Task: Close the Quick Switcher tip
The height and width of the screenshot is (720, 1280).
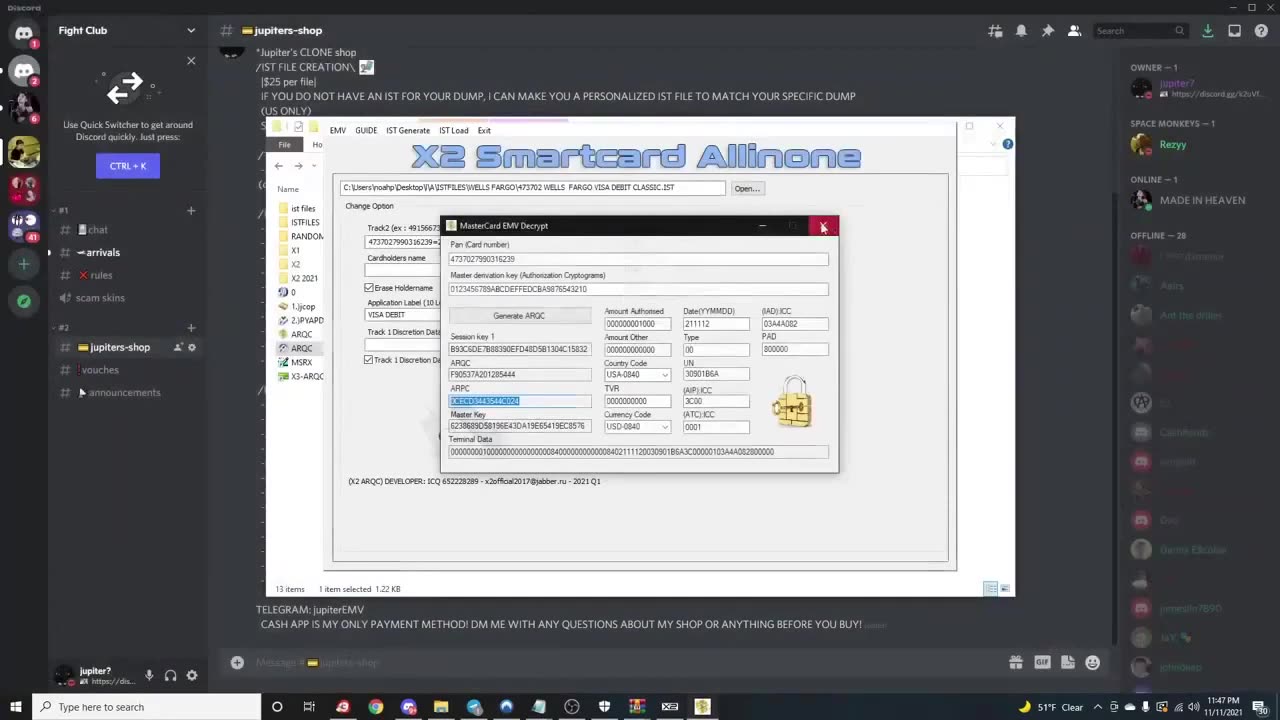Action: (x=191, y=61)
